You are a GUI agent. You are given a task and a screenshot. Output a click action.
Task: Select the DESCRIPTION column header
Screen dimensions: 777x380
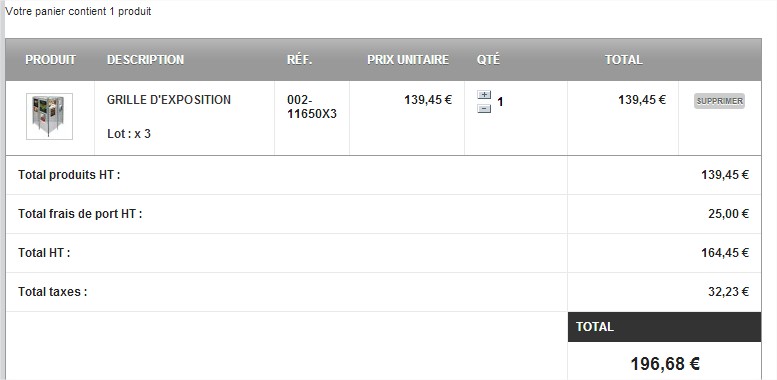(x=146, y=60)
